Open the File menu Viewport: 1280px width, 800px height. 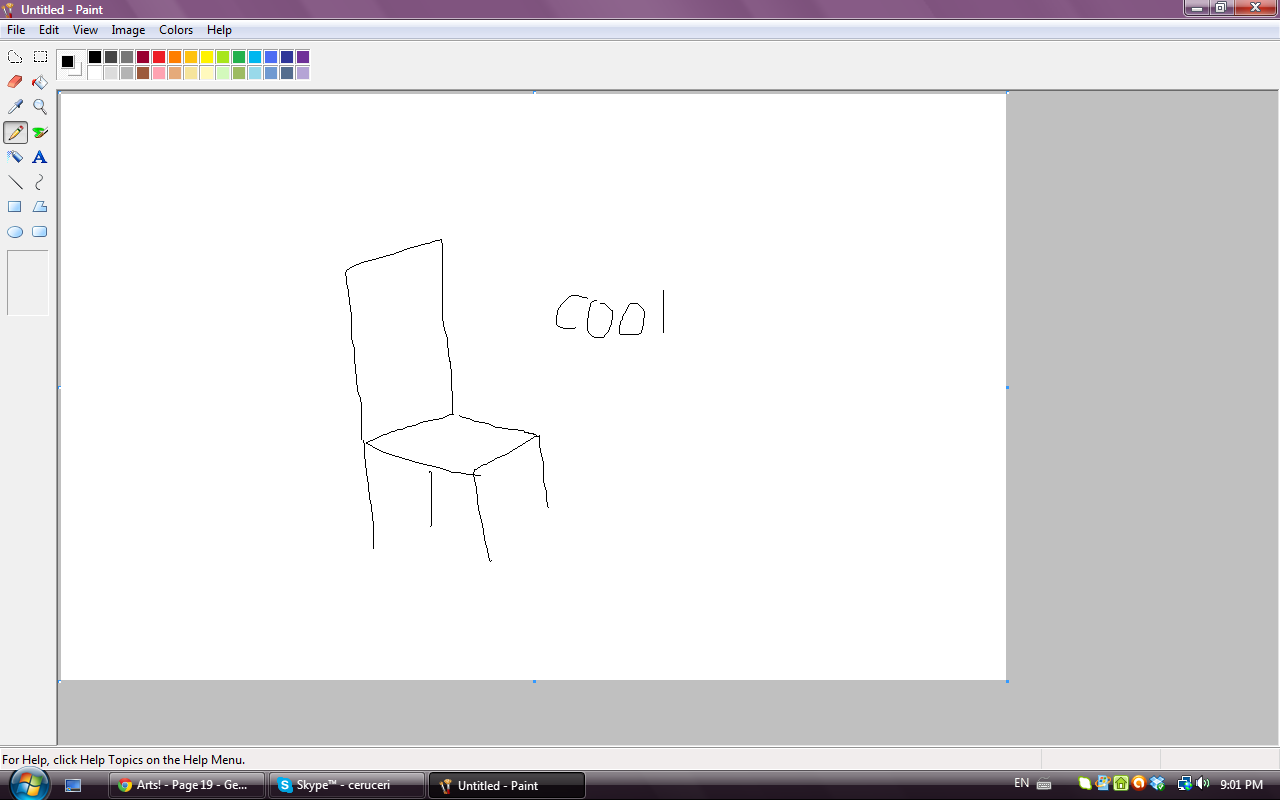(x=16, y=30)
